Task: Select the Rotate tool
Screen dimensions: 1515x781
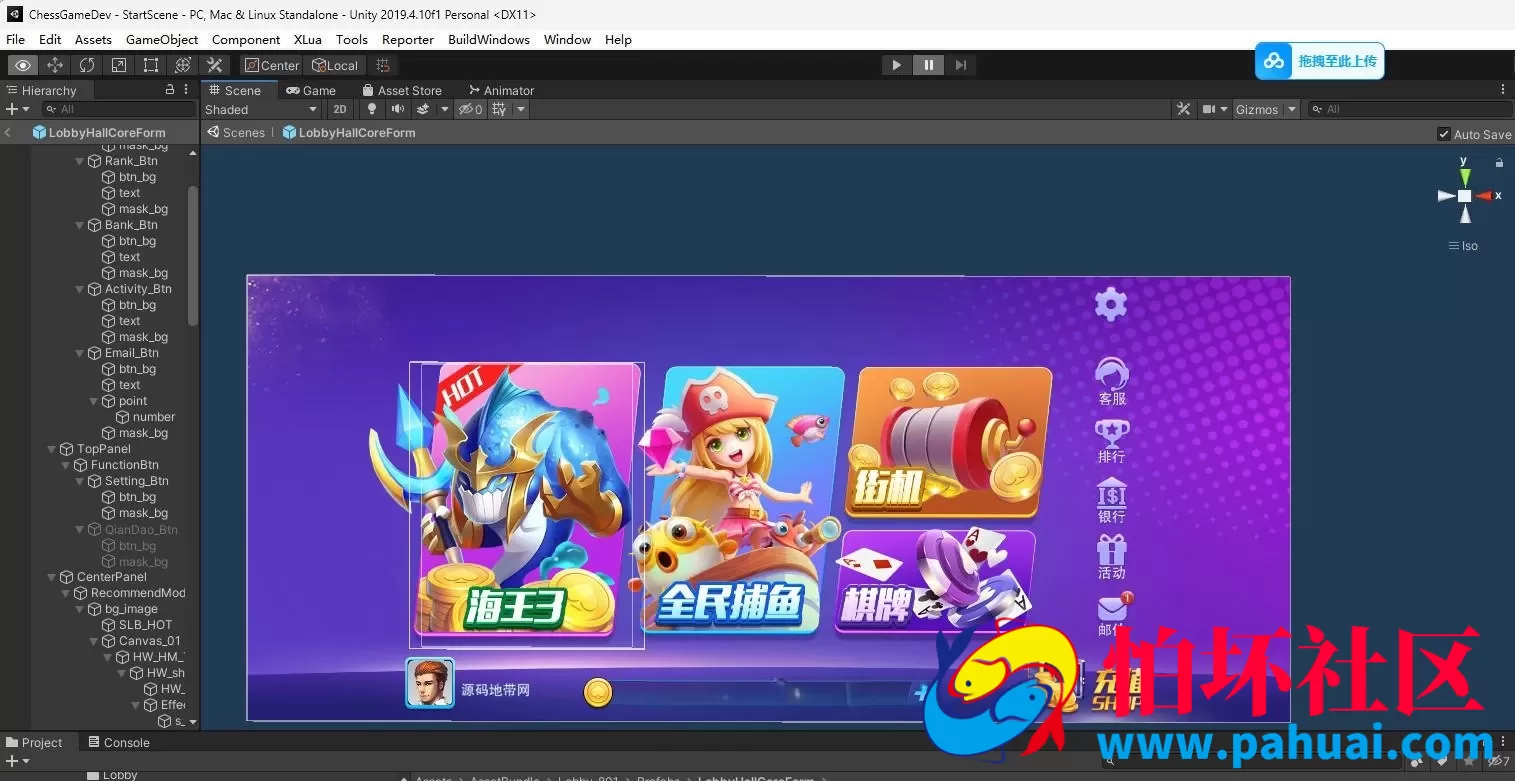Action: pyautogui.click(x=87, y=65)
